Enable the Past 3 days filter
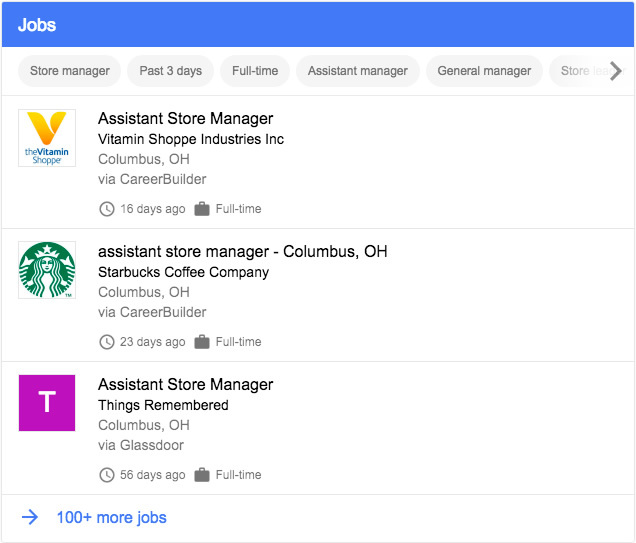This screenshot has width=636, height=543. (170, 71)
